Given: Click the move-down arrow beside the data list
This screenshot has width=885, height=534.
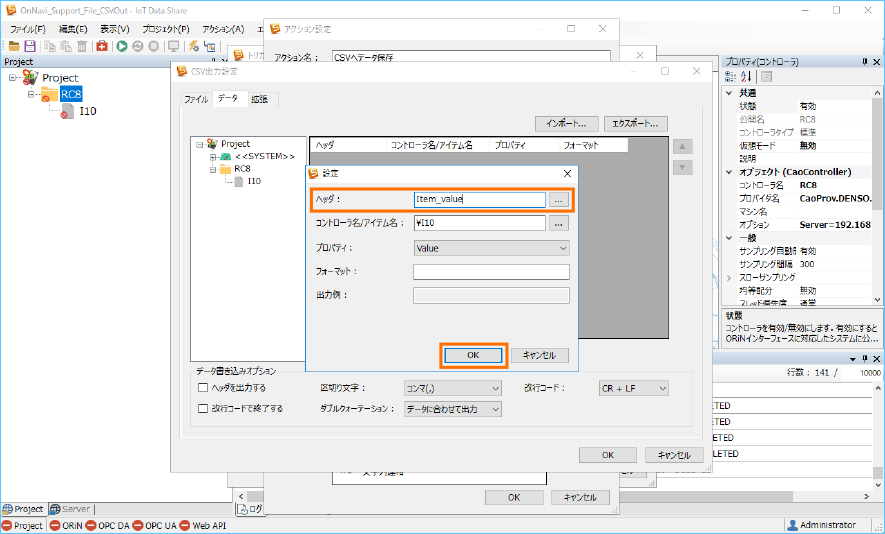Looking at the screenshot, I should [x=684, y=167].
